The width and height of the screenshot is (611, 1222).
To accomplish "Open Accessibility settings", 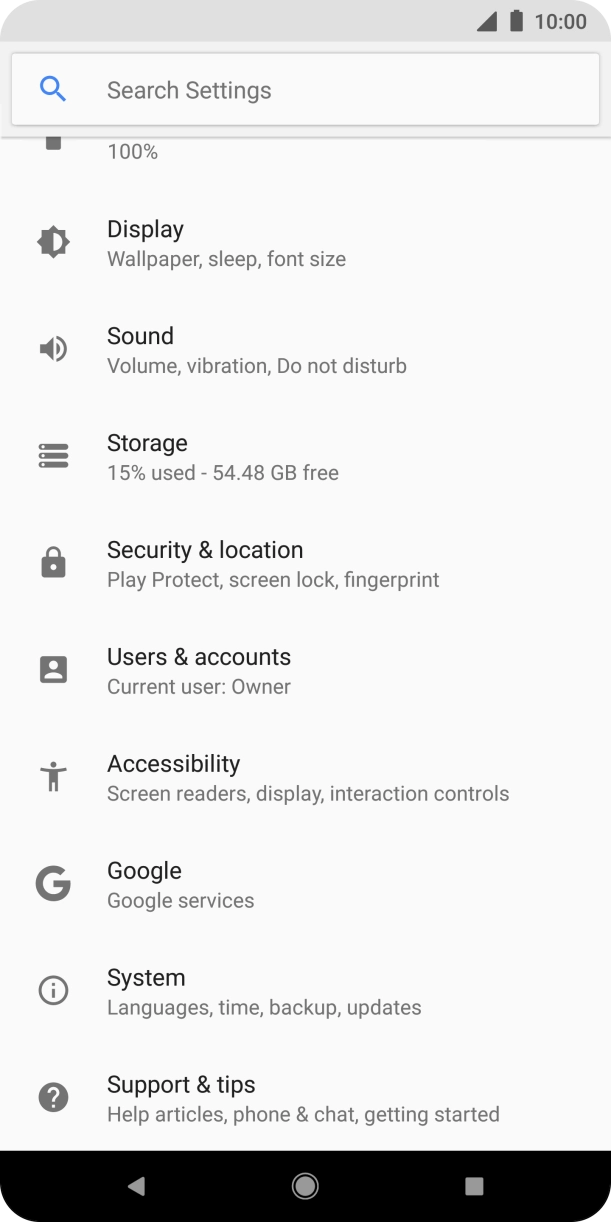I will (307, 778).
